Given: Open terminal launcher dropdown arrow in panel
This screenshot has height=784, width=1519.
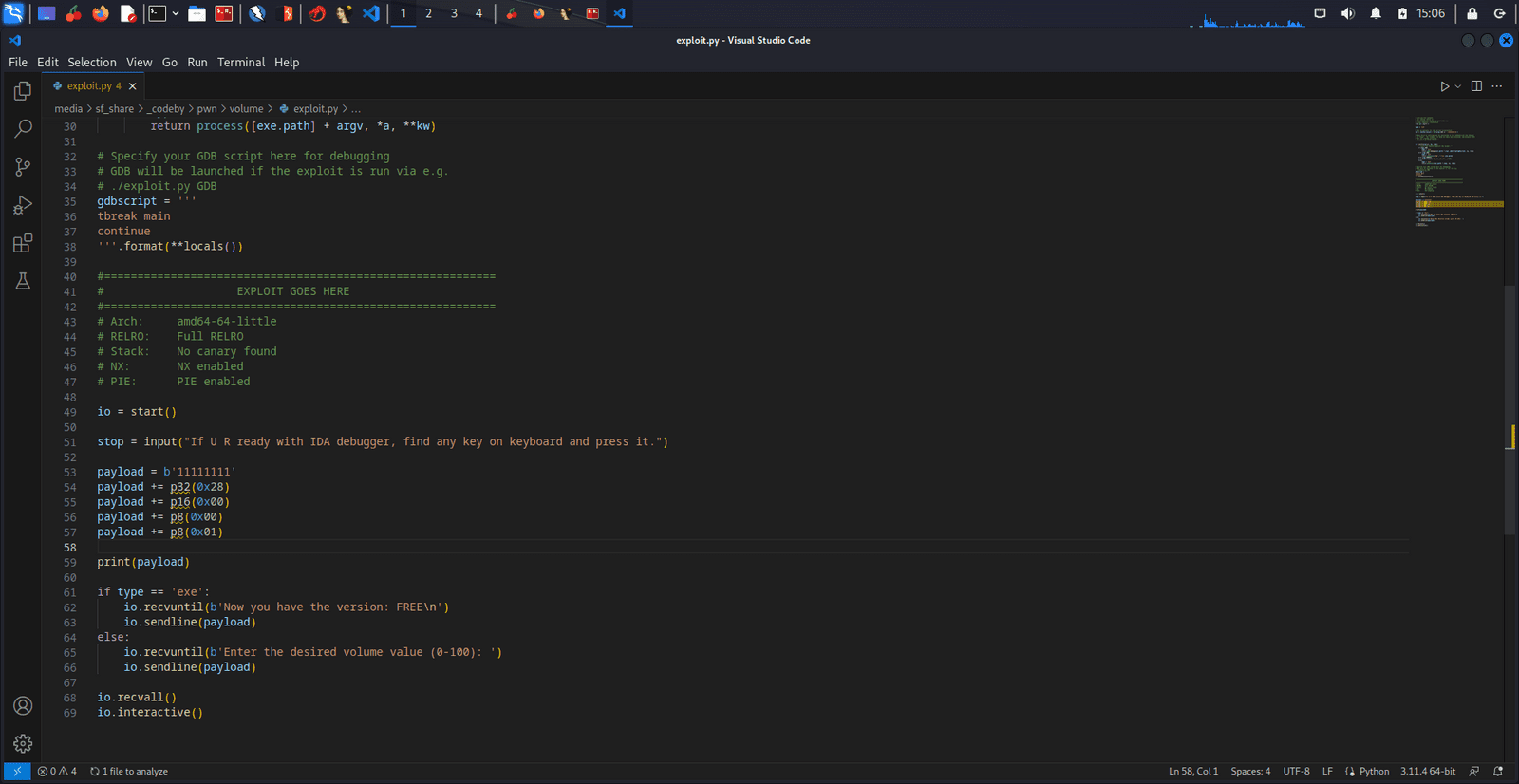Looking at the screenshot, I should (176, 13).
